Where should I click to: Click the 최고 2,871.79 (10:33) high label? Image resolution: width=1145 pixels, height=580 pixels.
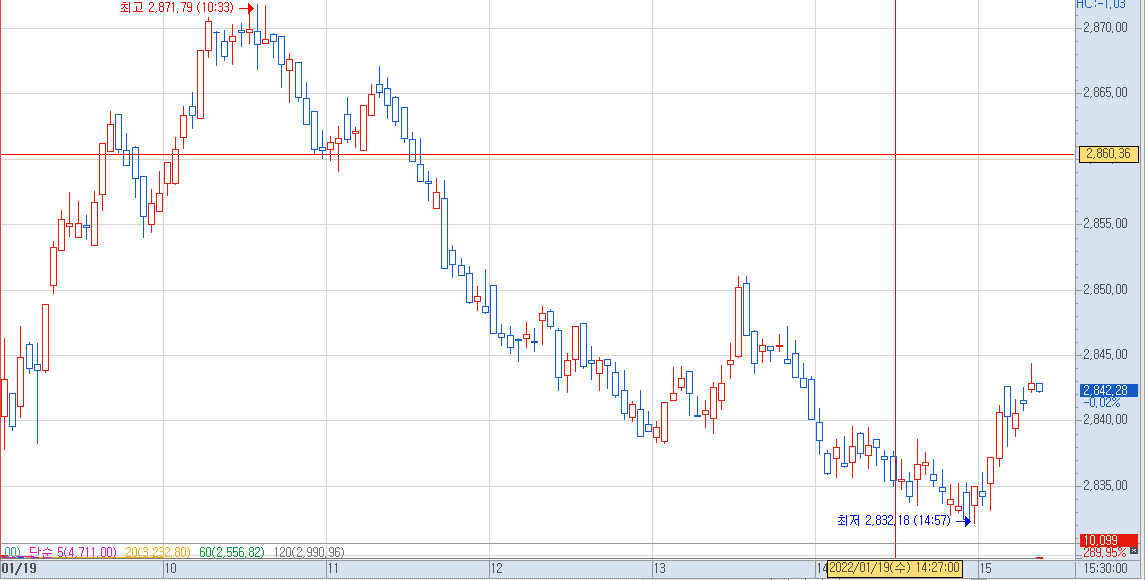(177, 8)
